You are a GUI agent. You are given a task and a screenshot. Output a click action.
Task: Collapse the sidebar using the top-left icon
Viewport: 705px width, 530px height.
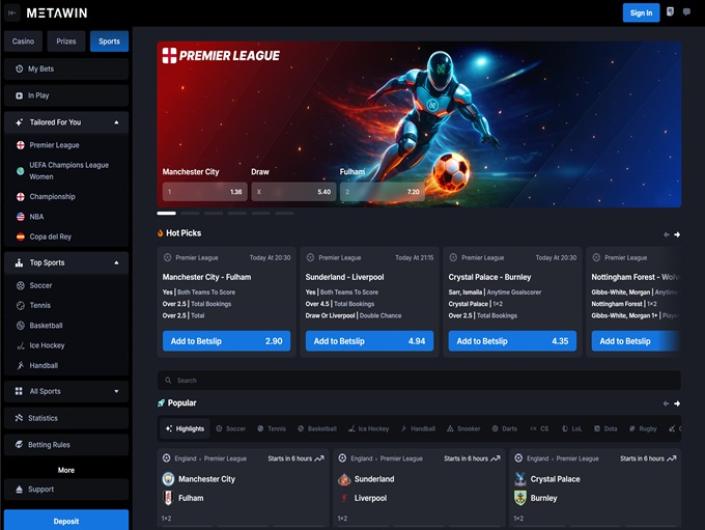click(x=12, y=13)
